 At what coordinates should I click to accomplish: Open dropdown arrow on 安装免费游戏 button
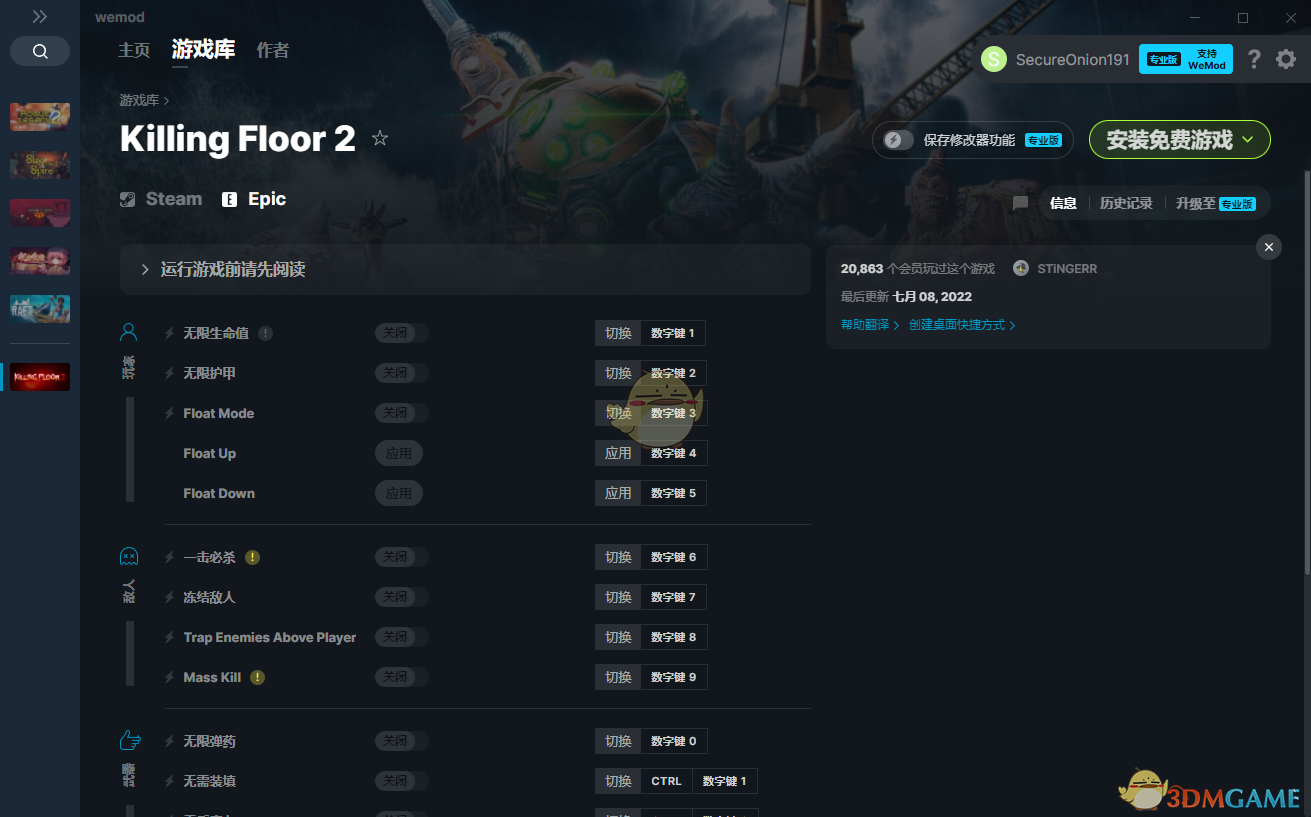(x=1248, y=140)
